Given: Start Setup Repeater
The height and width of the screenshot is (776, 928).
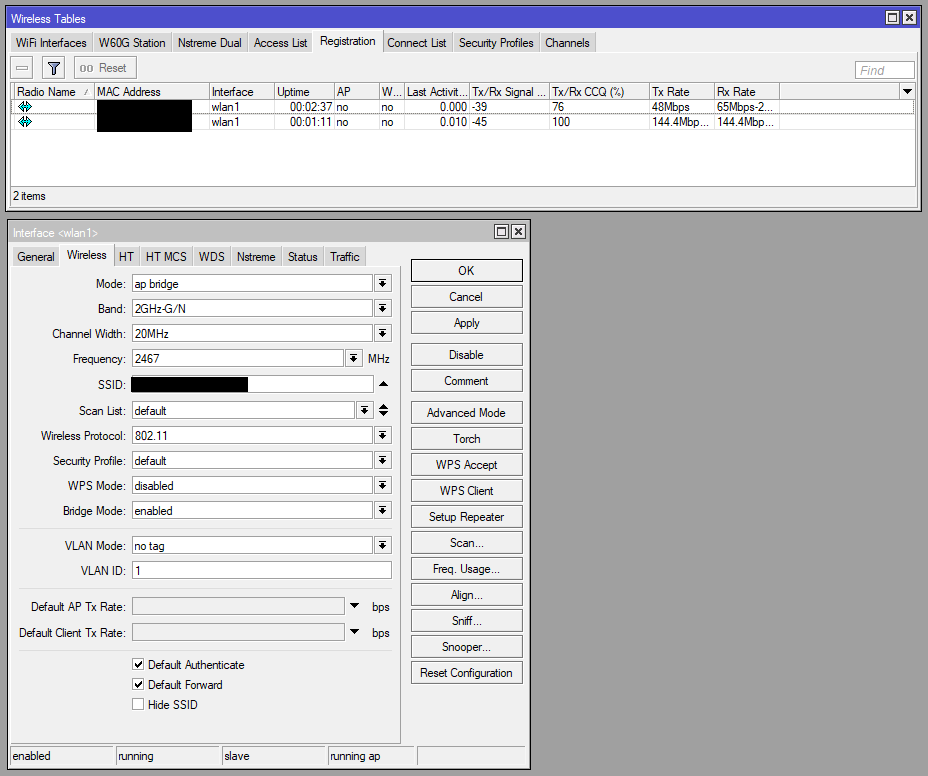Looking at the screenshot, I should pyautogui.click(x=466, y=517).
